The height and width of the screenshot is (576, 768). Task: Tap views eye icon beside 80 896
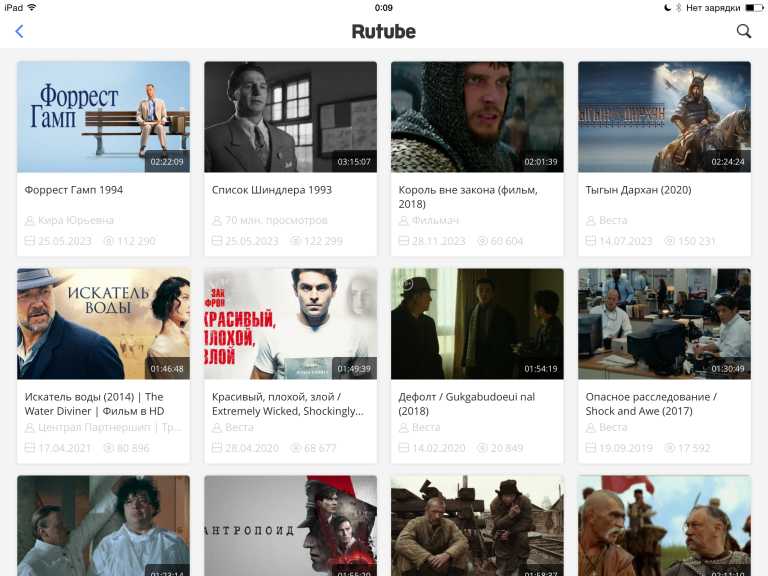[x=109, y=448]
